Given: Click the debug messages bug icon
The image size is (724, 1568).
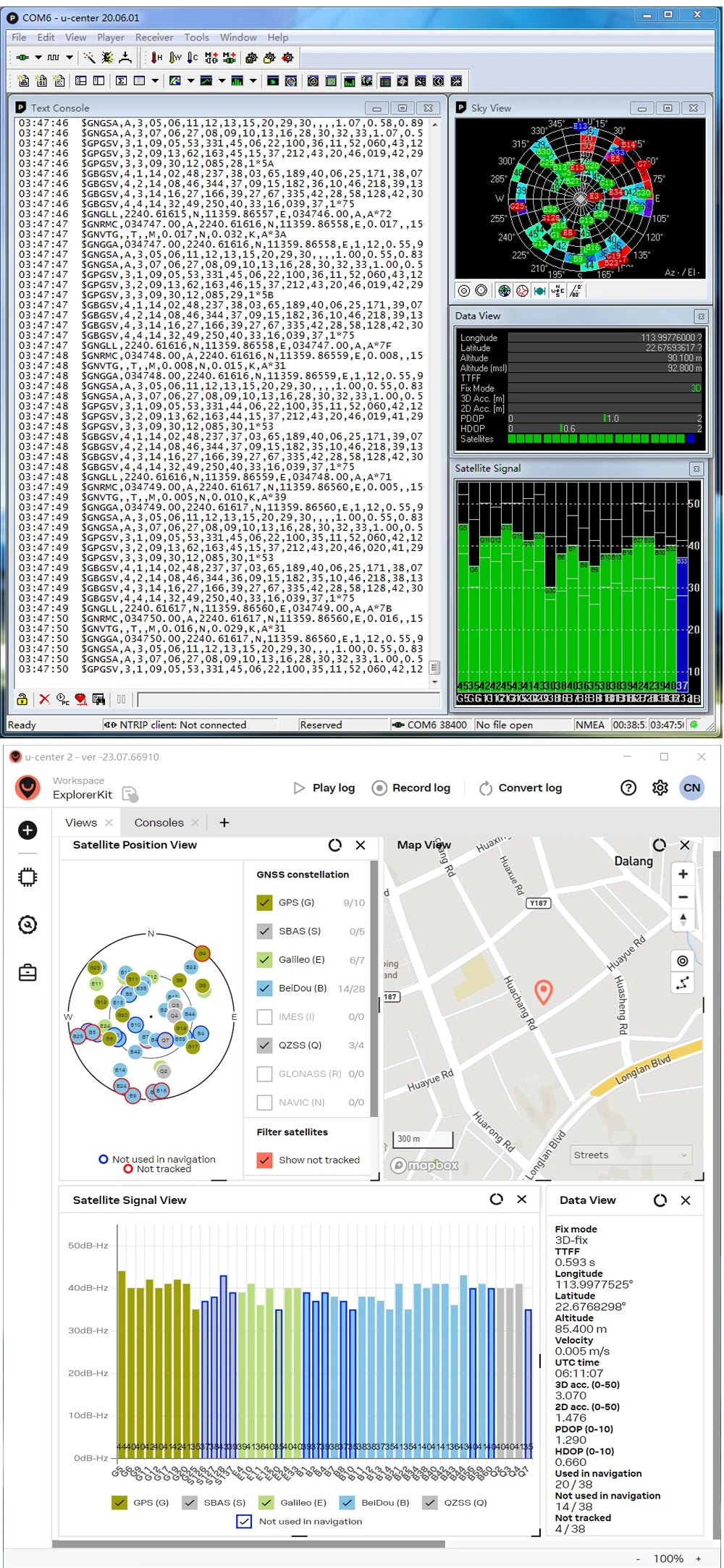Looking at the screenshot, I should point(107,57).
